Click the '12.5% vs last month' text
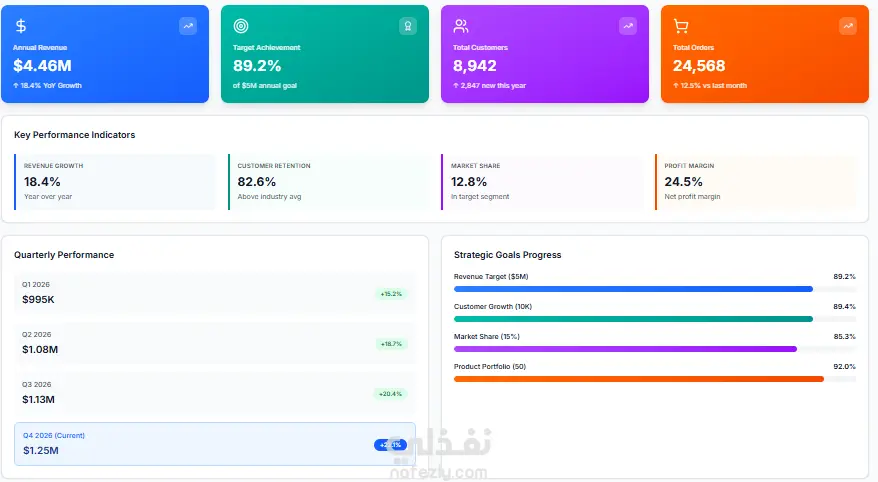Viewport: 878px width, 482px height. click(710, 86)
